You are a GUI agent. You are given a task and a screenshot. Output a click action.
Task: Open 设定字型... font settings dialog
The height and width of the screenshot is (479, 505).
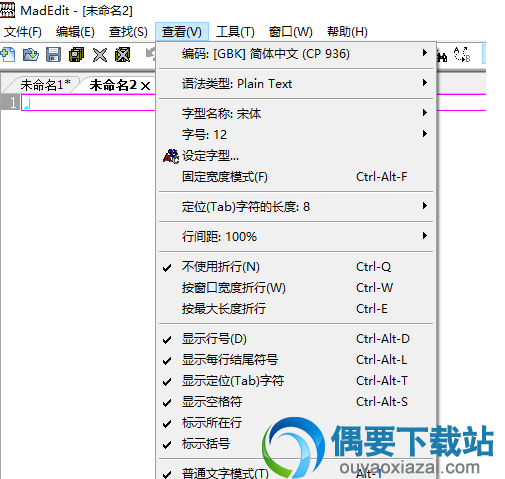[296, 156]
